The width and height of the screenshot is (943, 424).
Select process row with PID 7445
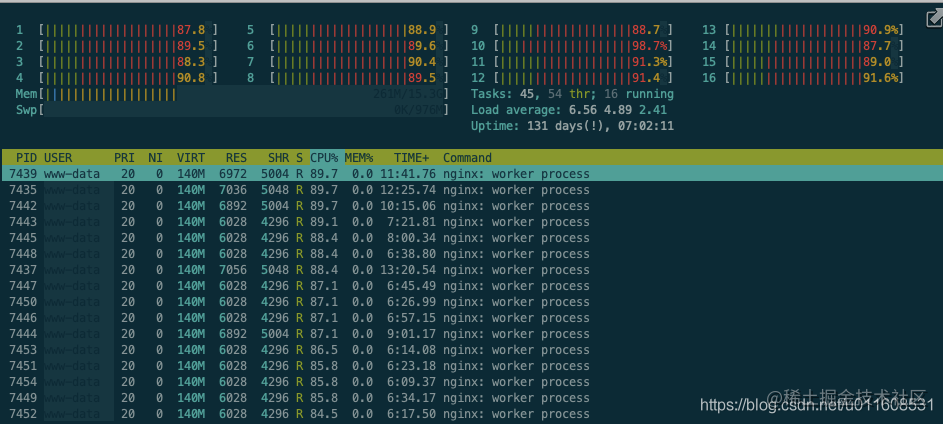(x=472, y=238)
